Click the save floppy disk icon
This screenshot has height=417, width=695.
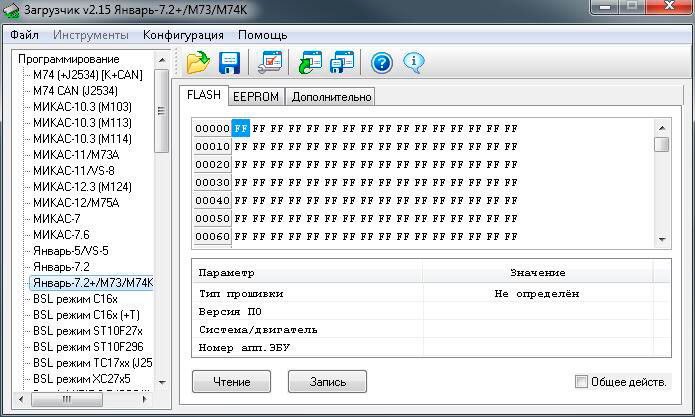click(230, 63)
